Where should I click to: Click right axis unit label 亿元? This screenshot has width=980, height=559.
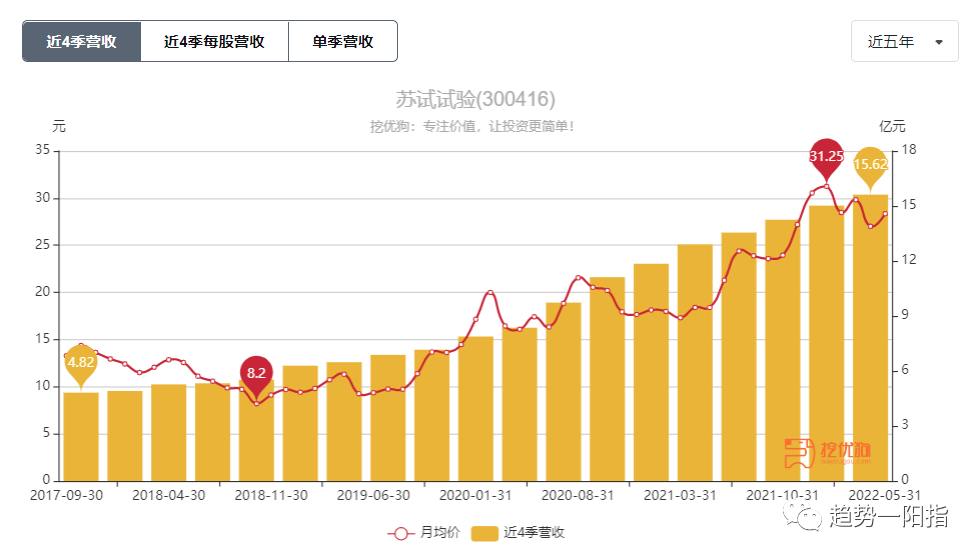[x=892, y=126]
